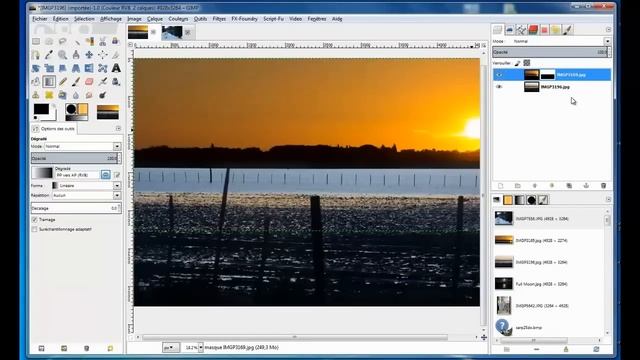Hide the selected top layer with eye icon

[x=499, y=75]
